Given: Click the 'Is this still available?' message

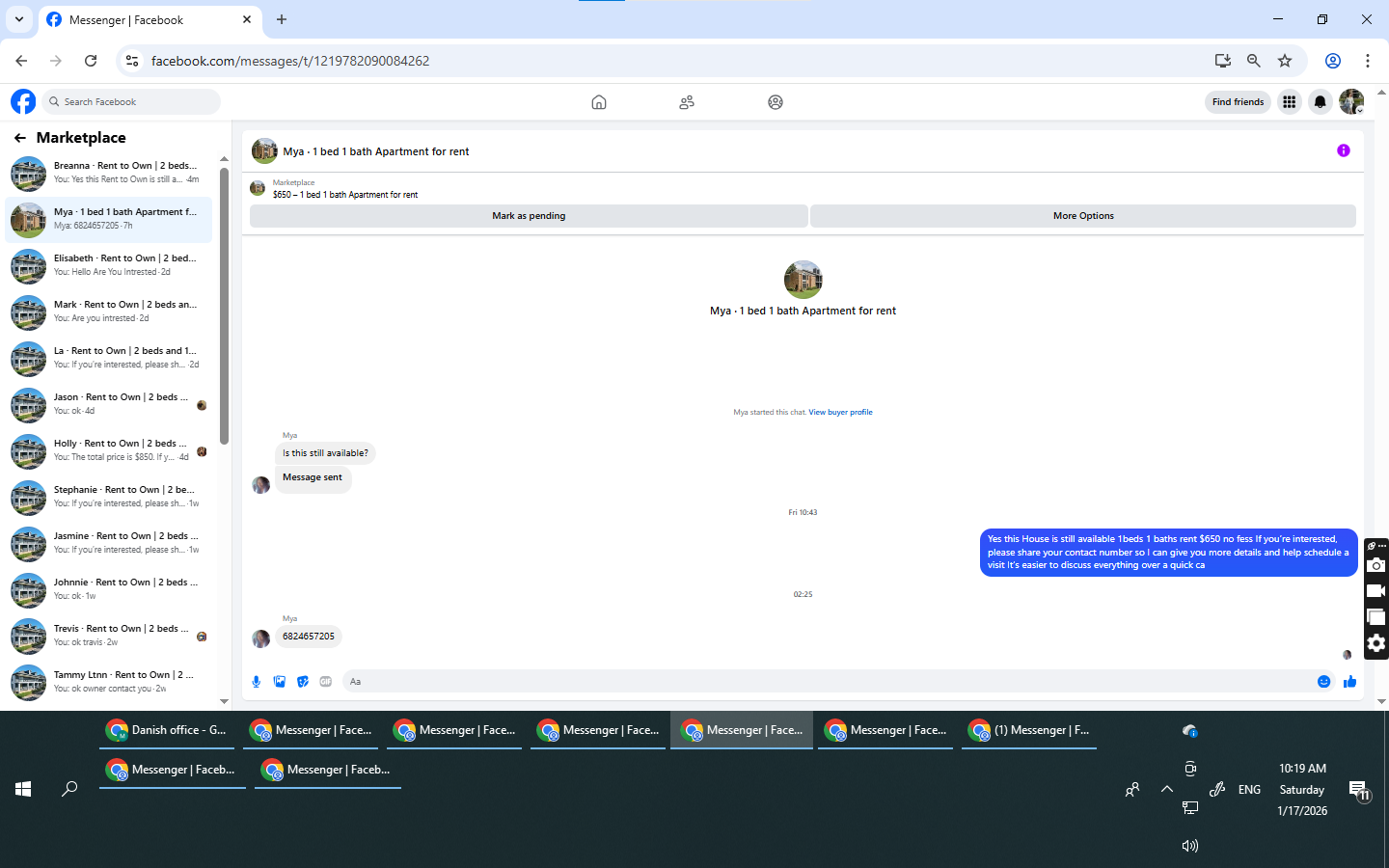Looking at the screenshot, I should coord(325,453).
